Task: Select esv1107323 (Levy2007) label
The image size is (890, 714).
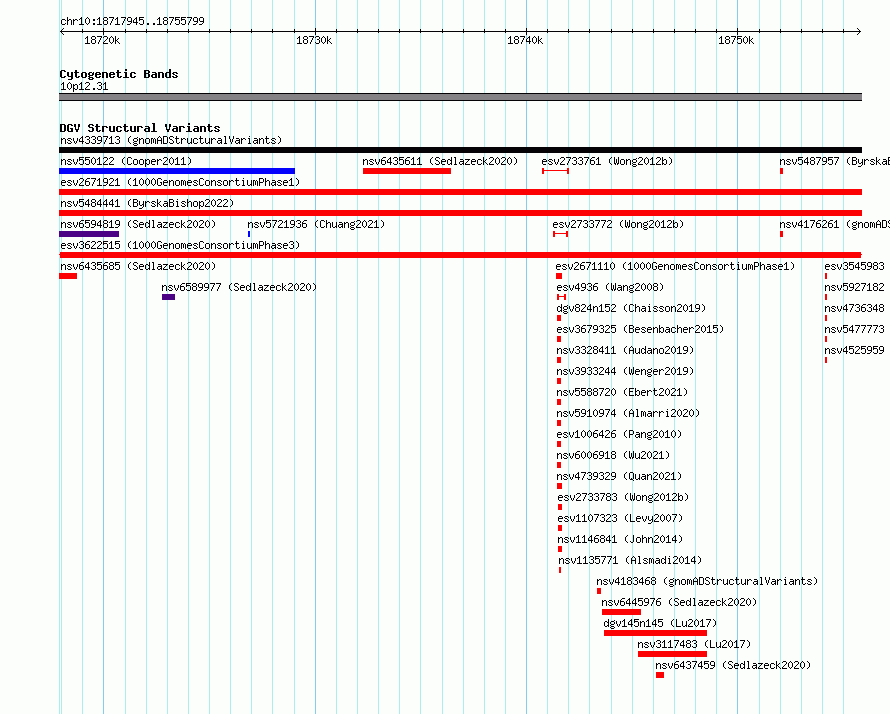Action: (x=620, y=518)
